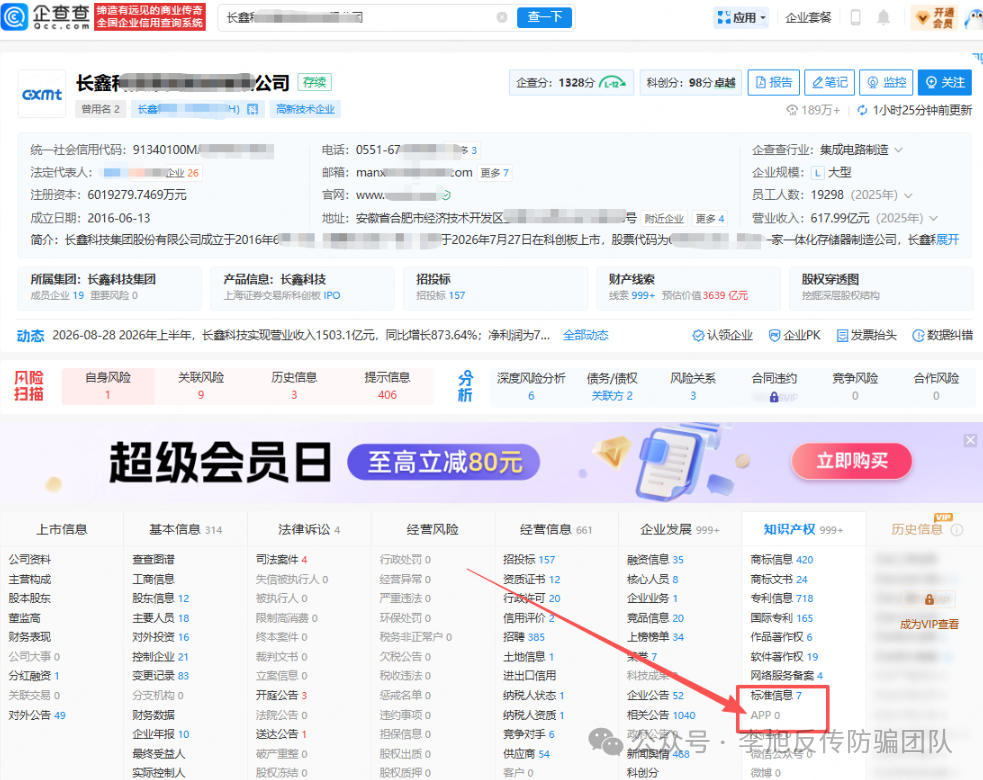Click the Qichacha logo icon
The height and width of the screenshot is (780, 983).
pyautogui.click(x=14, y=17)
